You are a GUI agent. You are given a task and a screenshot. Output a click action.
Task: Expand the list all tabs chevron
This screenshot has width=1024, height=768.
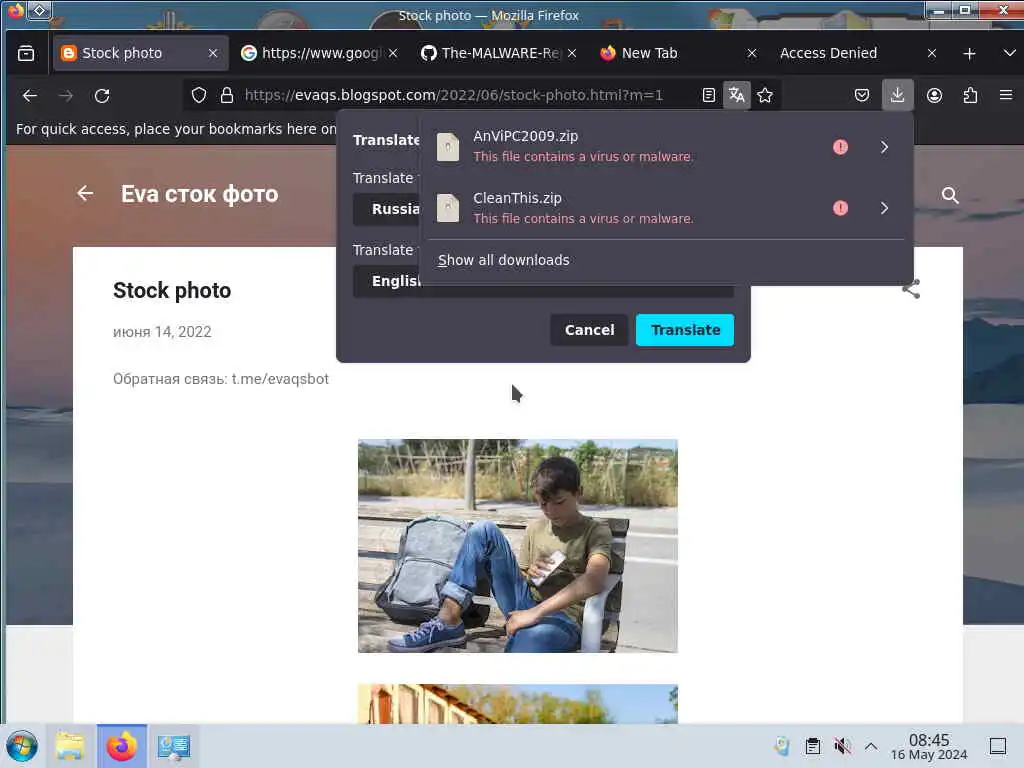1009,54
